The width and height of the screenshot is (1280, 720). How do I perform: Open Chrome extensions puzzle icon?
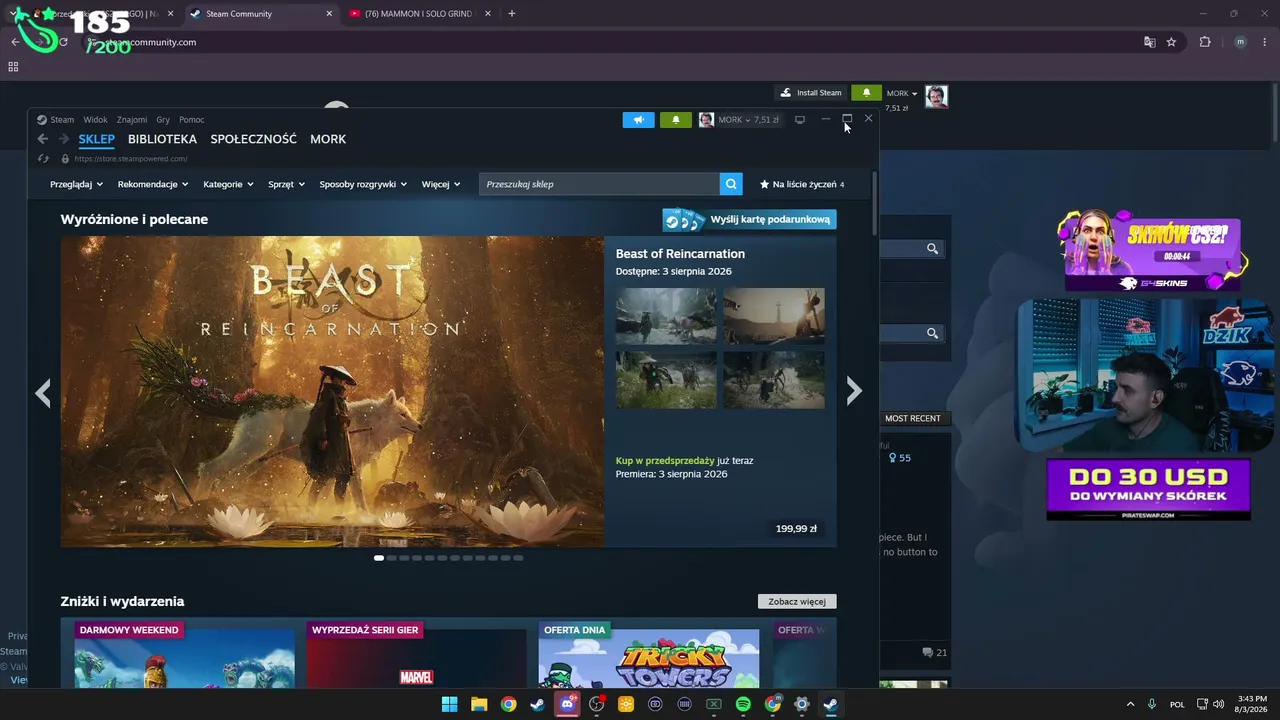(x=1205, y=42)
